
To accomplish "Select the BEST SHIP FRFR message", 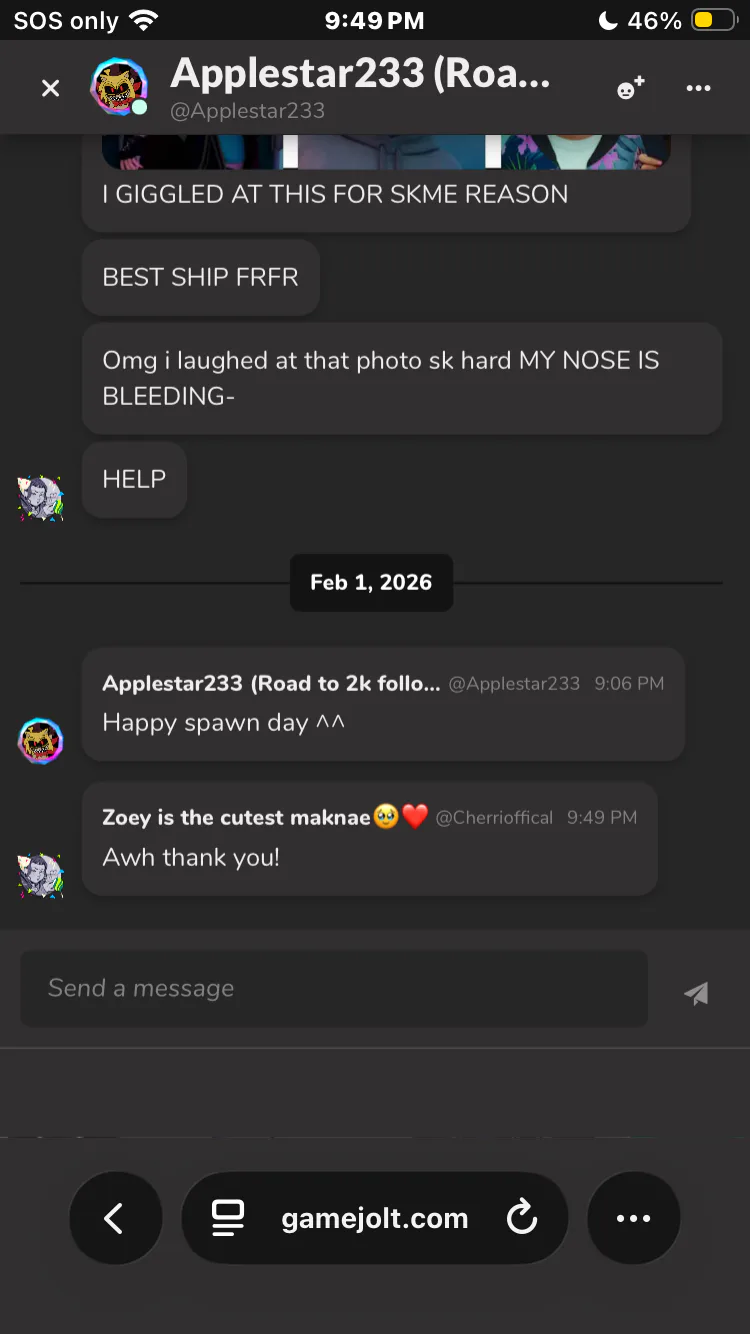I will tap(200, 277).
